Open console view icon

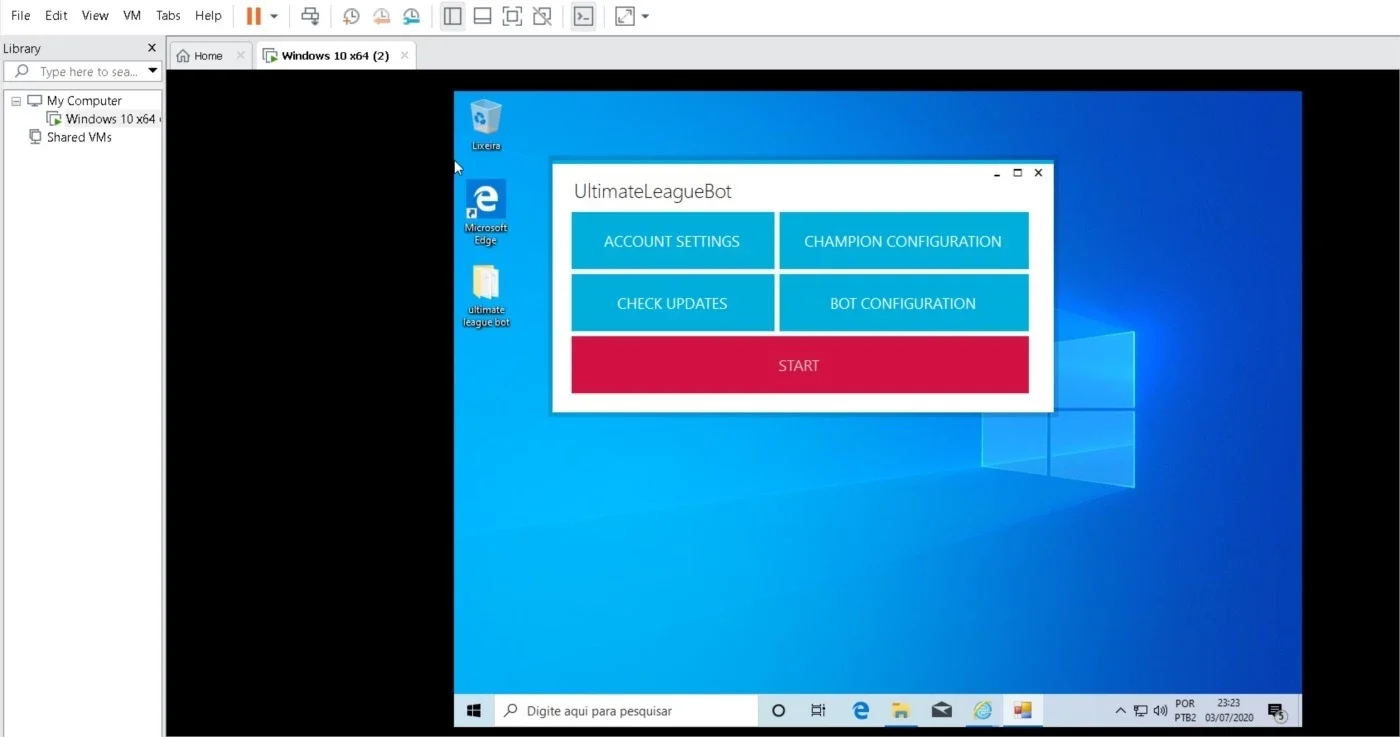[x=583, y=16]
